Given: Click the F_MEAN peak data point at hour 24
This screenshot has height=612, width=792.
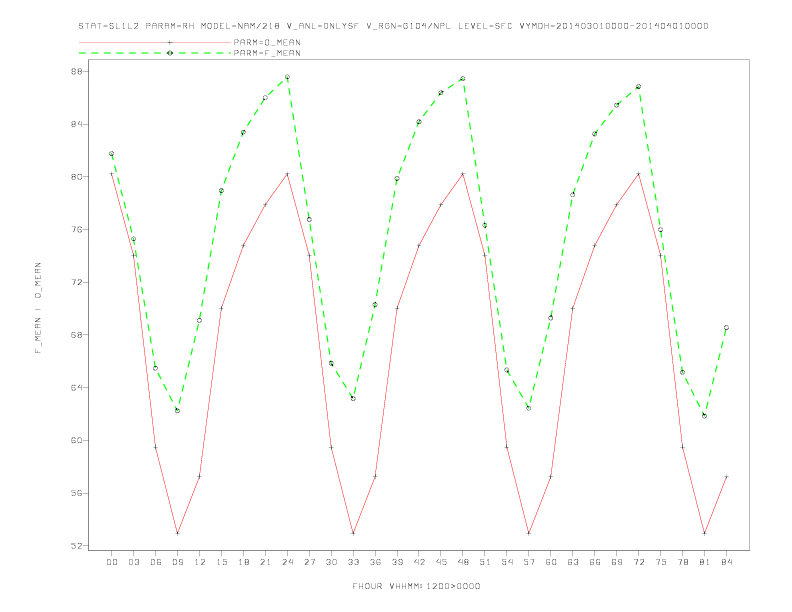Looking at the screenshot, I should tap(287, 77).
